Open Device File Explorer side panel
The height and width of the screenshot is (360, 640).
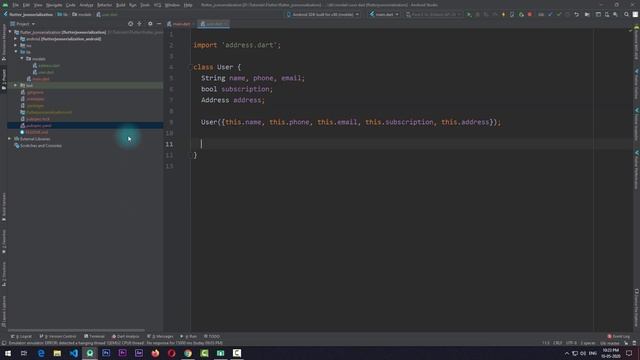[x=636, y=308]
